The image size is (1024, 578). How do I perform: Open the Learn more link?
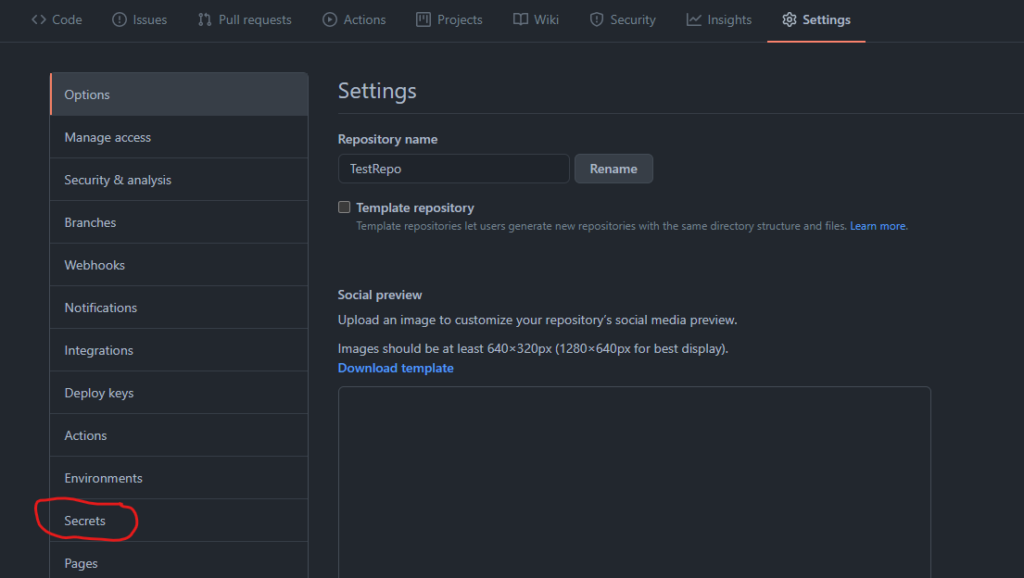[878, 226]
